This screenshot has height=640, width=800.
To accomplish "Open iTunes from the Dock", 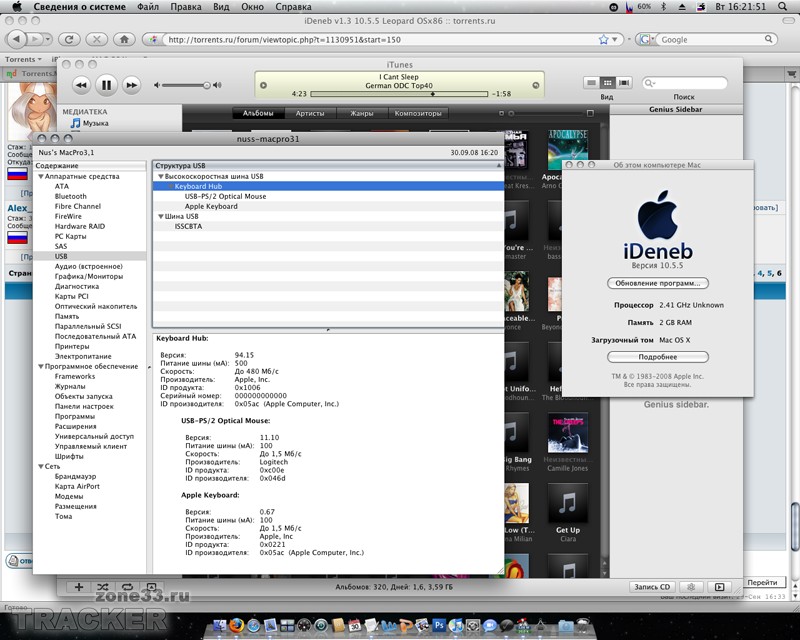I will coord(456,625).
